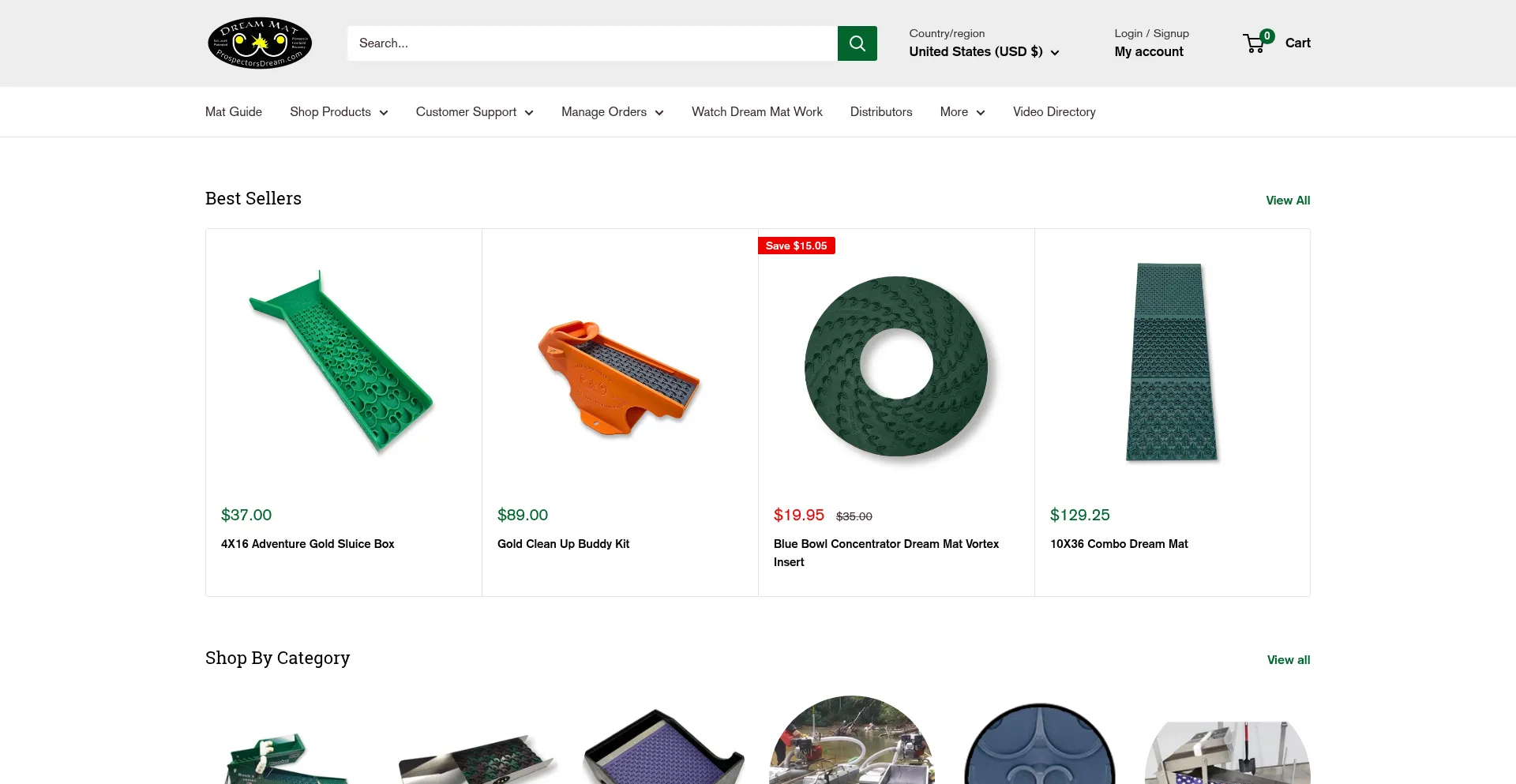
Task: Click the crossed-out $35.00 price
Action: pyautogui.click(x=854, y=516)
